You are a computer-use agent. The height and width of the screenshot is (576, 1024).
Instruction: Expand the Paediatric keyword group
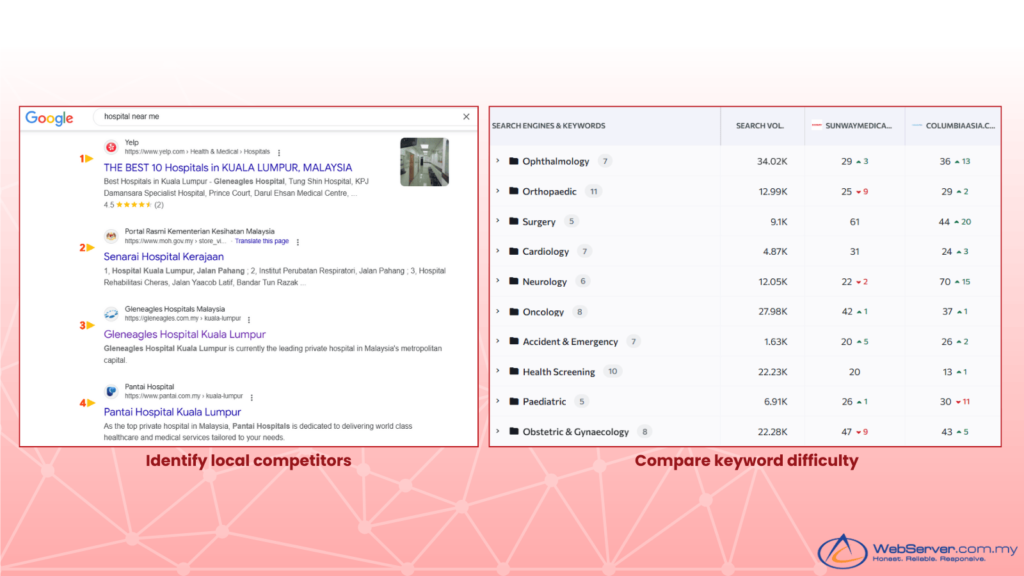(498, 401)
